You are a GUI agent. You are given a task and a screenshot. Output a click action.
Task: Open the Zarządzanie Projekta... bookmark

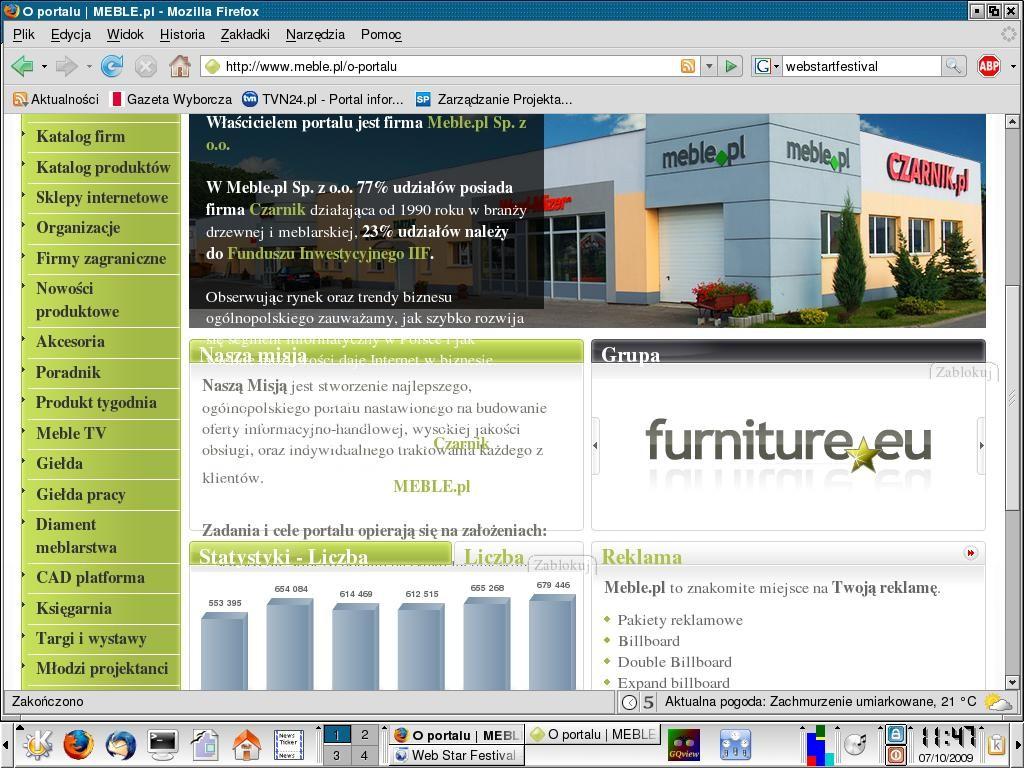(494, 99)
